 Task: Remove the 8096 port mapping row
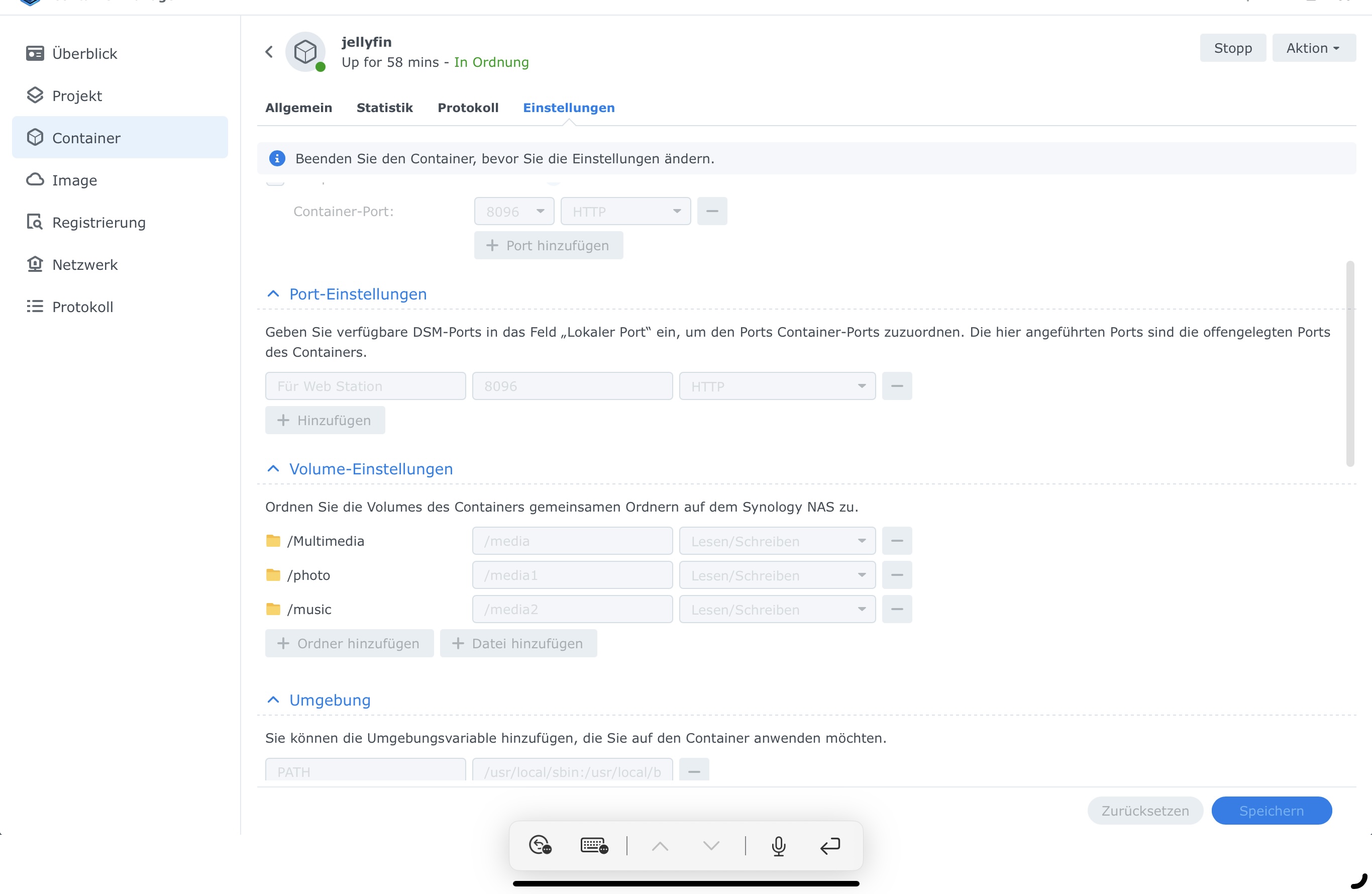click(896, 386)
